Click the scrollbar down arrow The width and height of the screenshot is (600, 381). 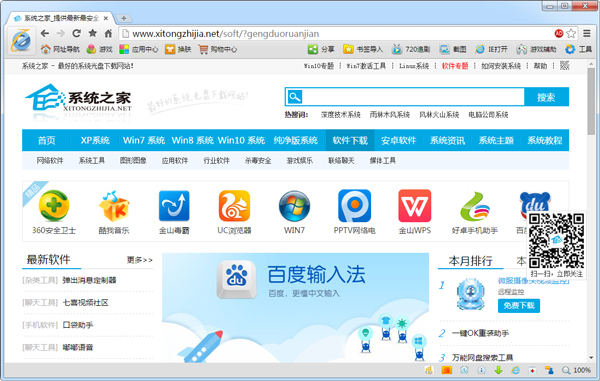point(591,358)
